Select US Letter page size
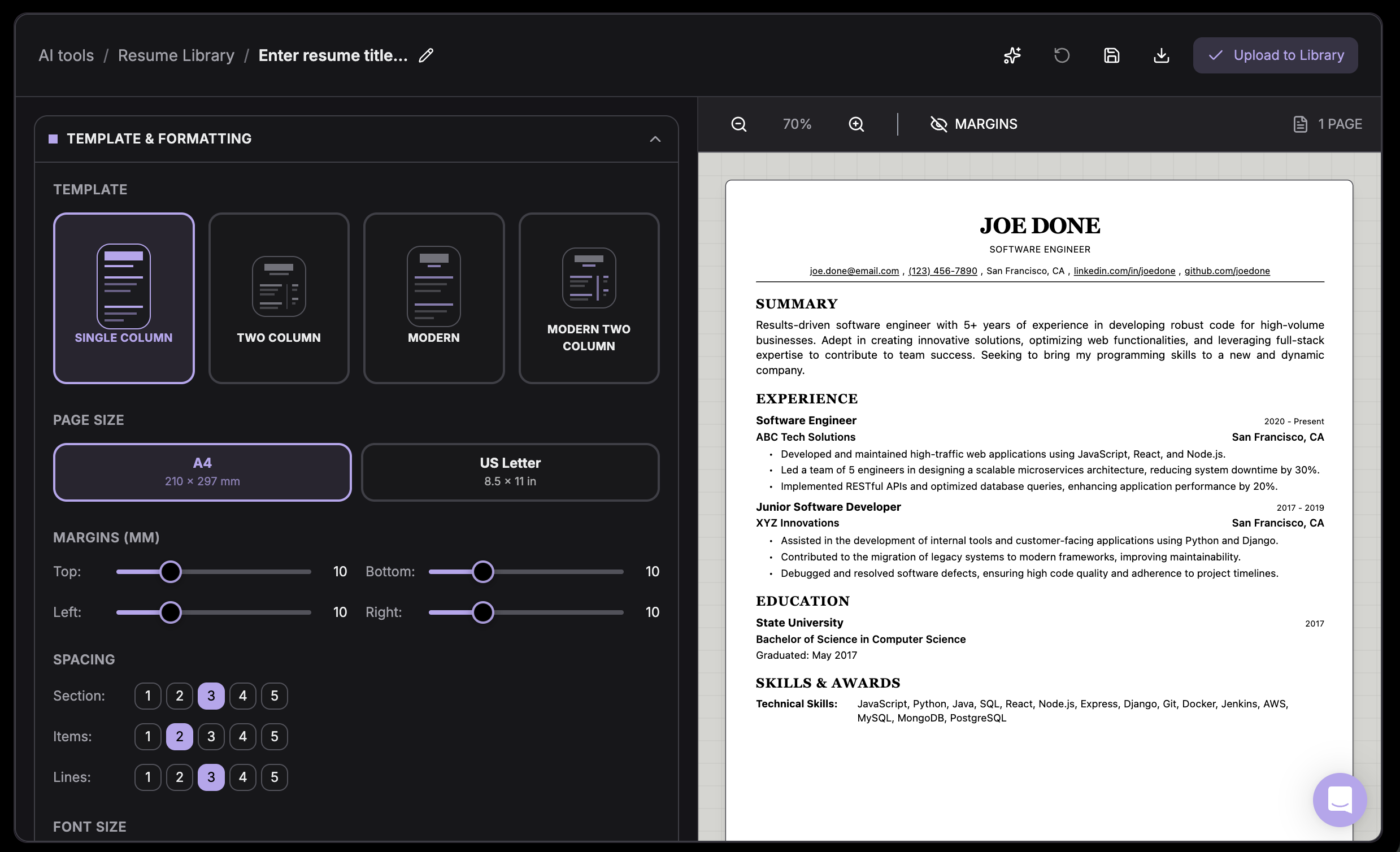The width and height of the screenshot is (1400, 852). [x=510, y=472]
